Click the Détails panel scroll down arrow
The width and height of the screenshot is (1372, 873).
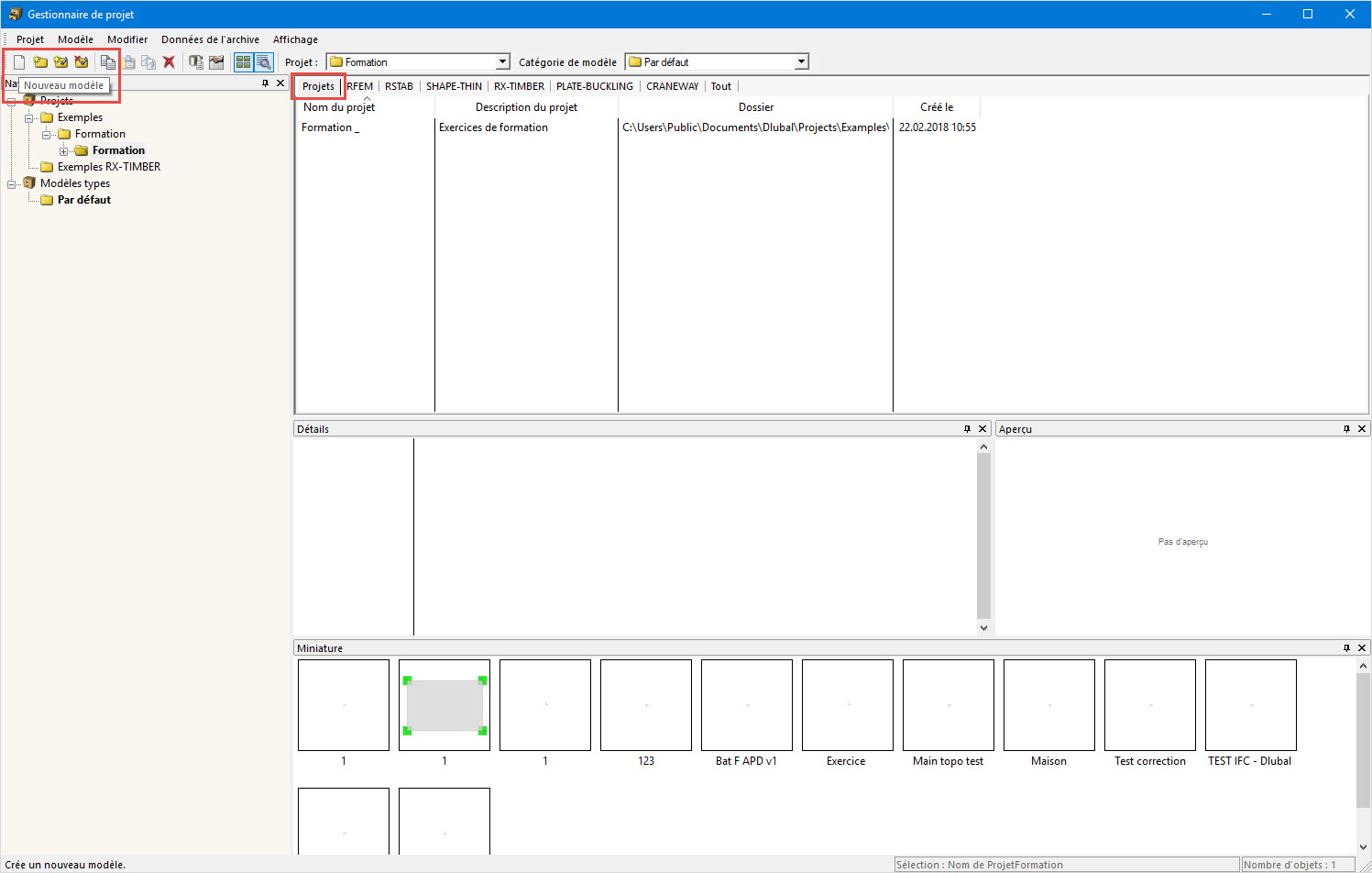(x=983, y=628)
